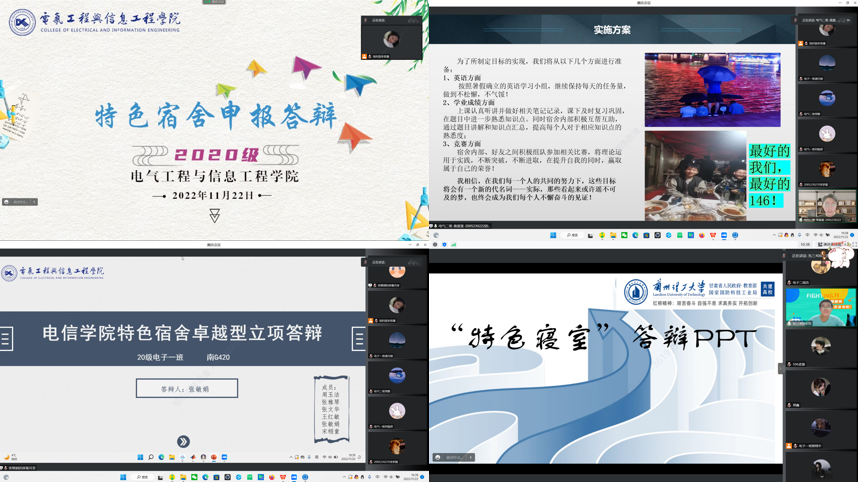This screenshot has width=858, height=482.
Task: Open Start in the 电信学院 shared-screen taskbar
Action: click(x=140, y=457)
